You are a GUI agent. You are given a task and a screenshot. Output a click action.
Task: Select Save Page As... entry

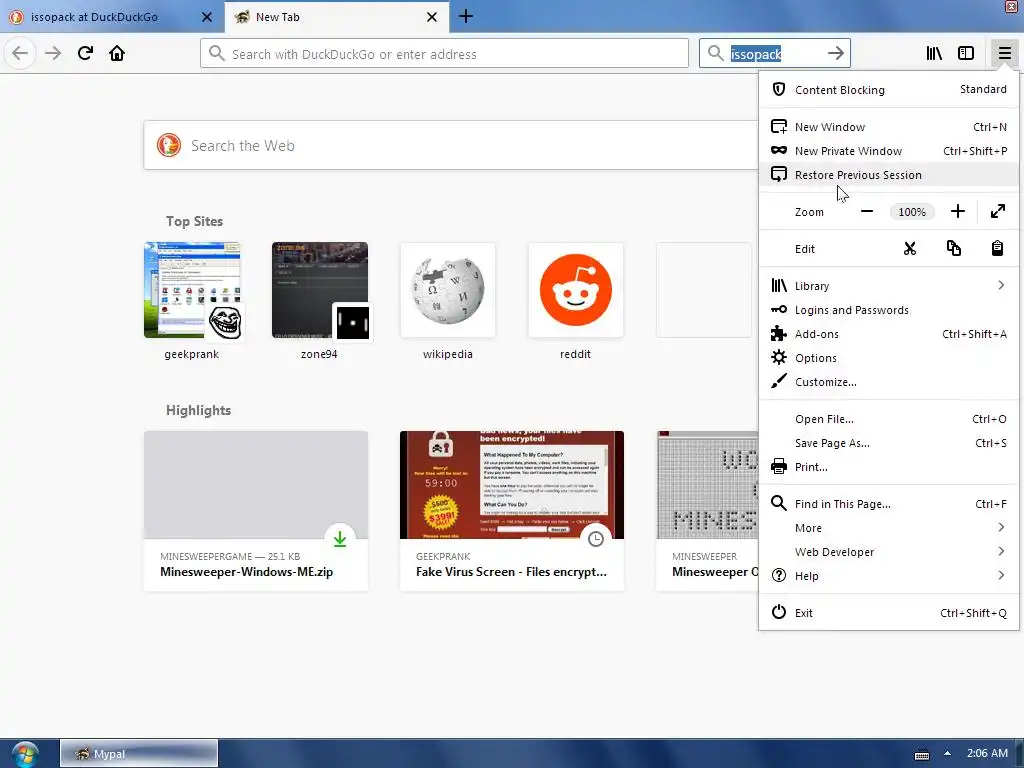pos(888,443)
